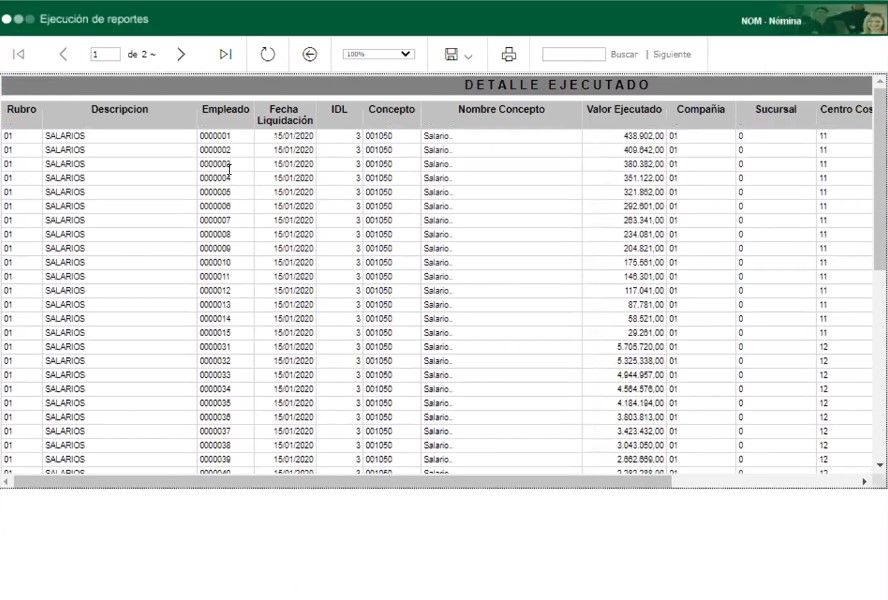Click the Empleado column header
Screen dimensions: 888x600
tap(225, 109)
